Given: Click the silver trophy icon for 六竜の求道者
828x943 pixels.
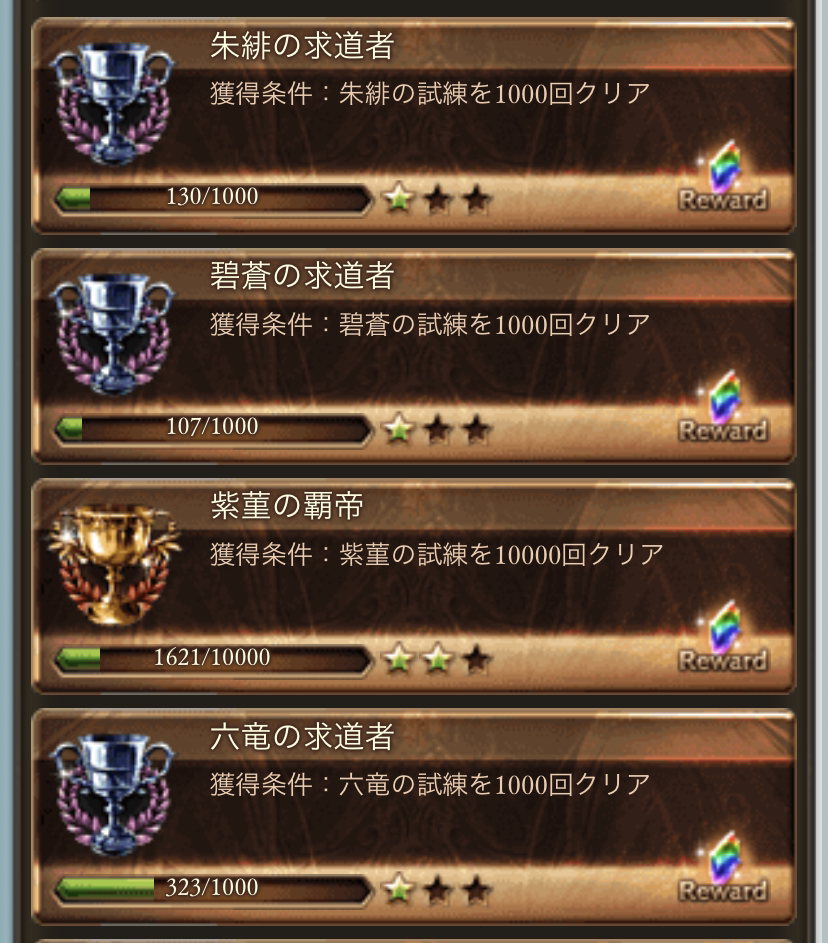Looking at the screenshot, I should click(112, 794).
